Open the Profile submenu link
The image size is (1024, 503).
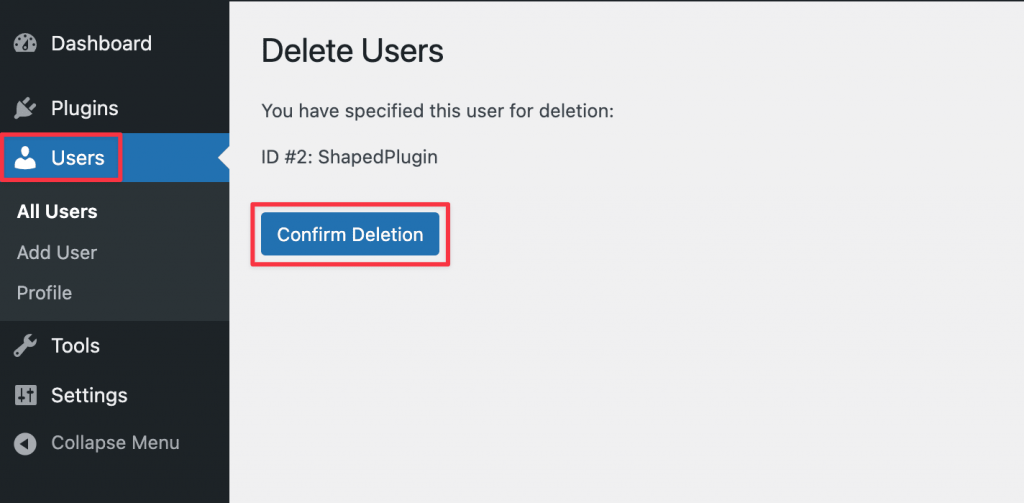44,293
